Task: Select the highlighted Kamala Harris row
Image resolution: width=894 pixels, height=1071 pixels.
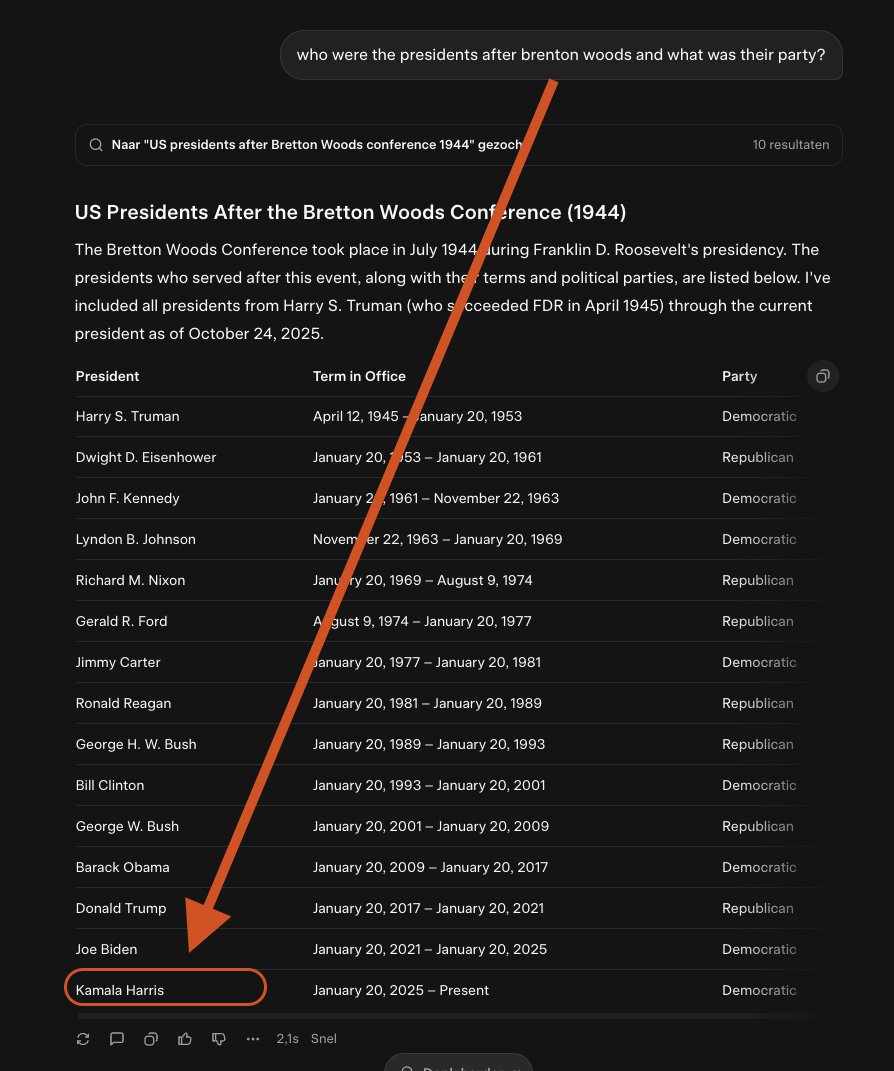Action: point(165,988)
